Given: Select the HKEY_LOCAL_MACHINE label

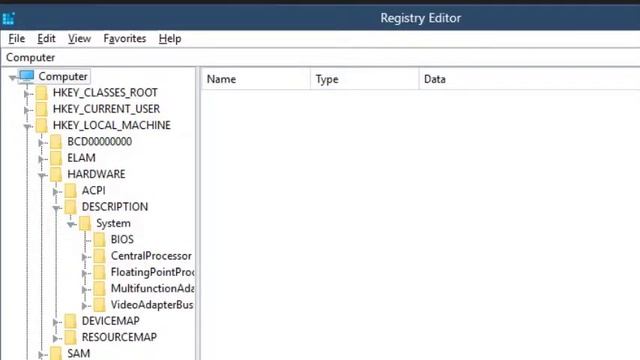Looking at the screenshot, I should [112, 125].
